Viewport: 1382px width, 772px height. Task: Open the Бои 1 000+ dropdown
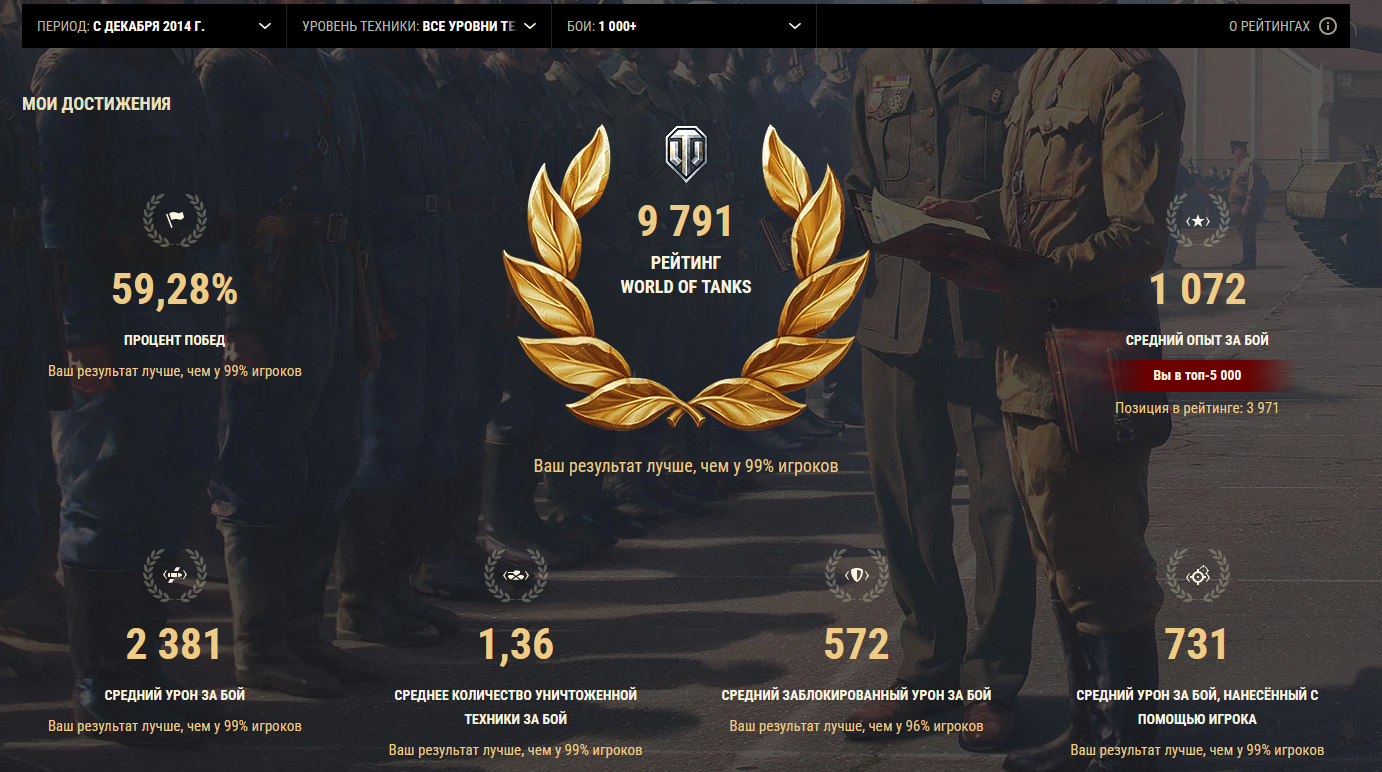coord(684,26)
